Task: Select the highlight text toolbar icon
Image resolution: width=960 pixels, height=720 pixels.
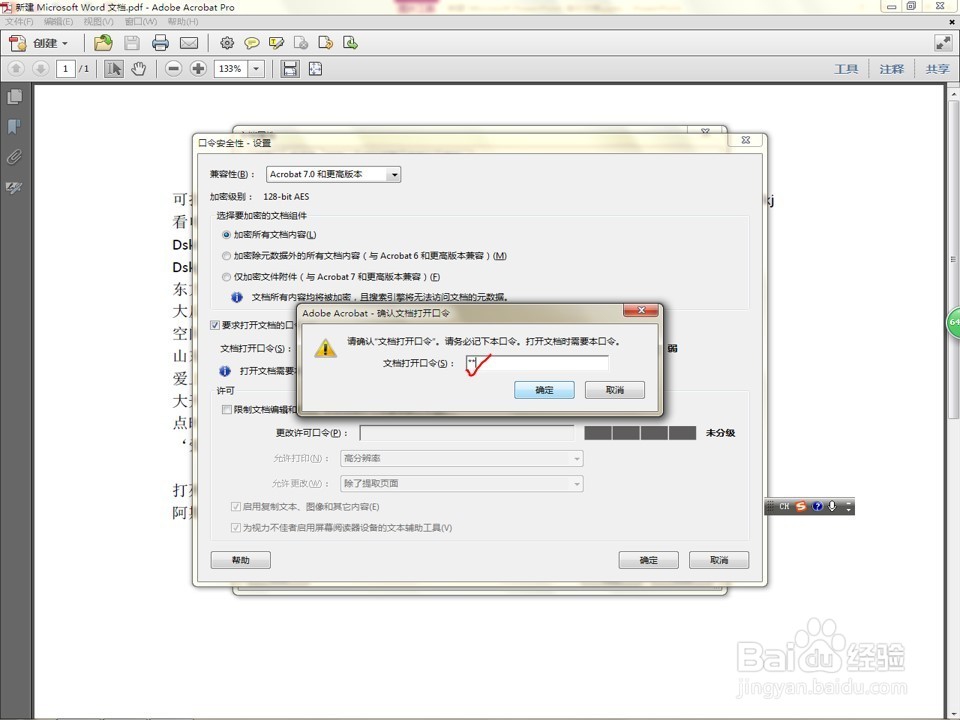Action: tap(276, 43)
